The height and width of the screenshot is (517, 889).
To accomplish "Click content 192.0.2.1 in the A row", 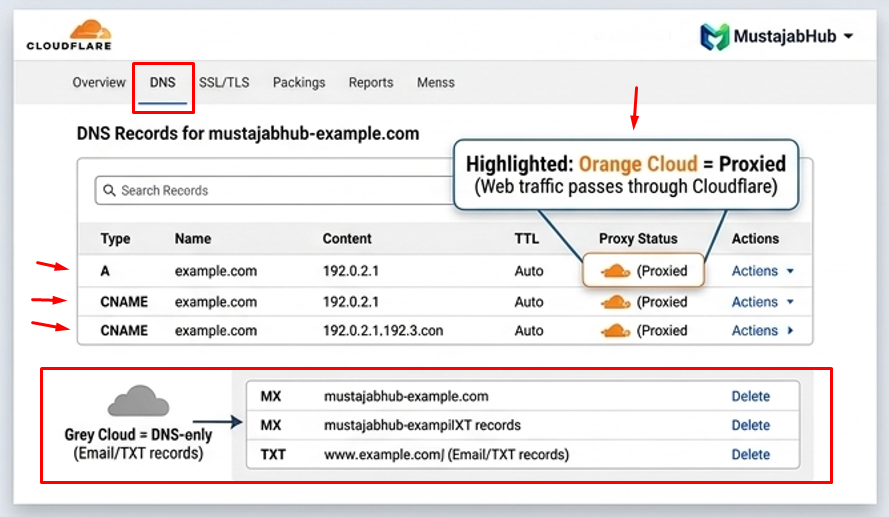I will click(x=351, y=271).
